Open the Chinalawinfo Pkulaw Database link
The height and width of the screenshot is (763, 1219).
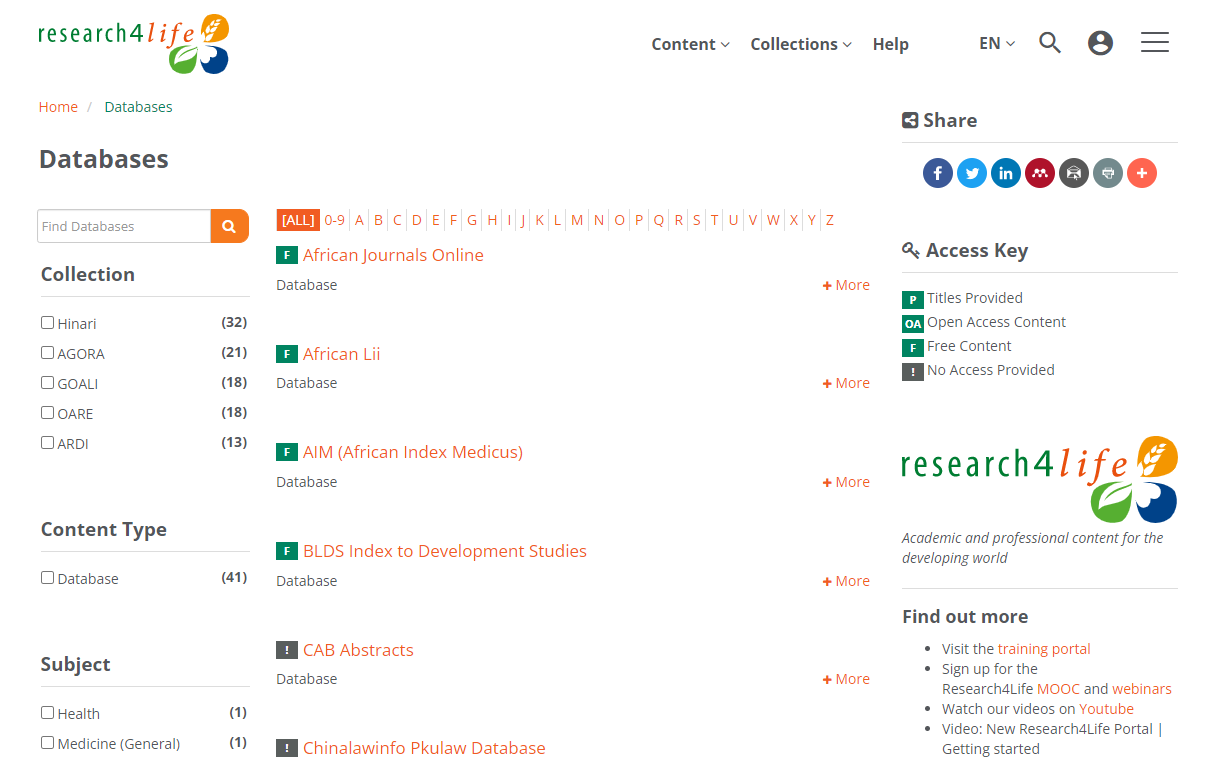[424, 748]
